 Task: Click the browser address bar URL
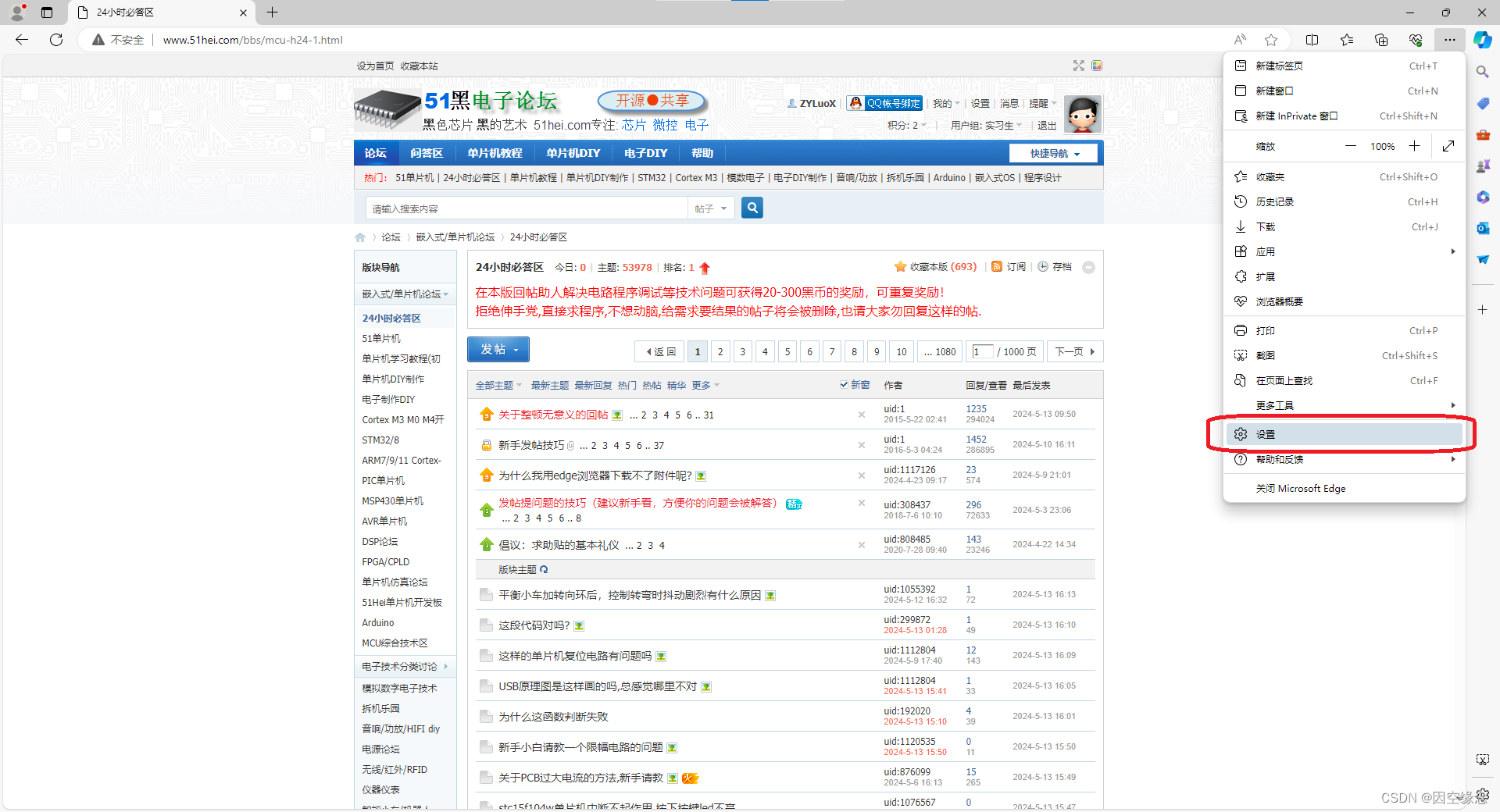(252, 40)
